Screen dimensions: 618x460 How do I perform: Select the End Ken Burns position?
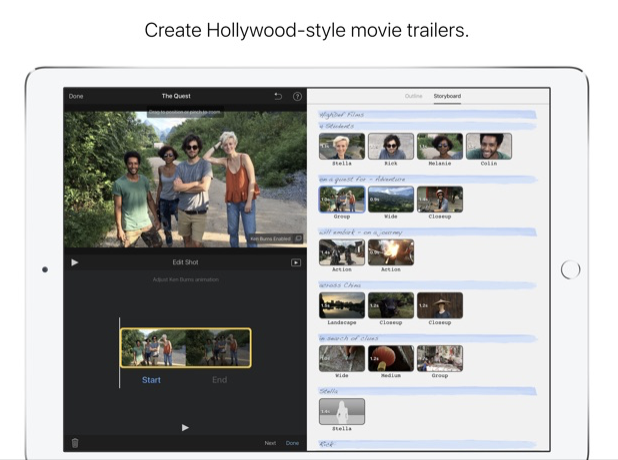(219, 380)
